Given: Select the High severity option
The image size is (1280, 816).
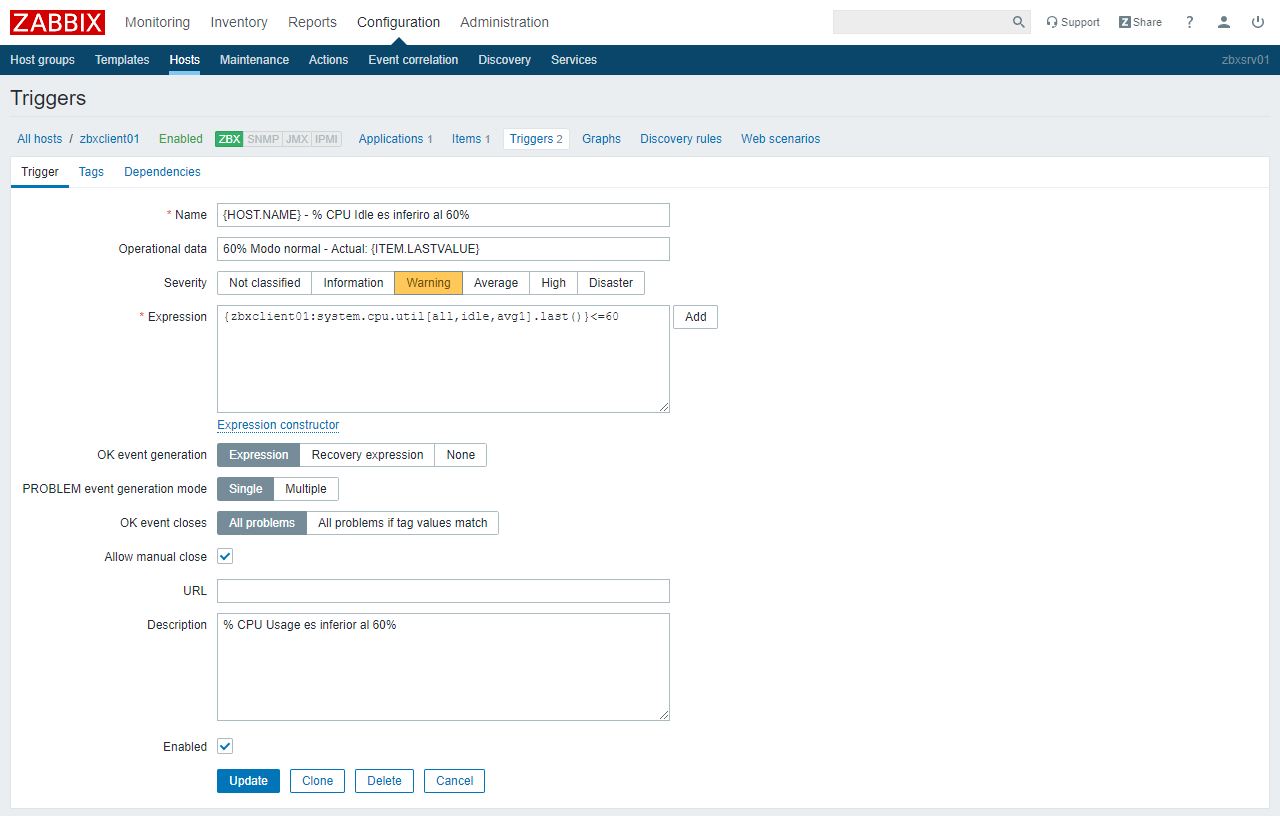Looking at the screenshot, I should (x=553, y=283).
